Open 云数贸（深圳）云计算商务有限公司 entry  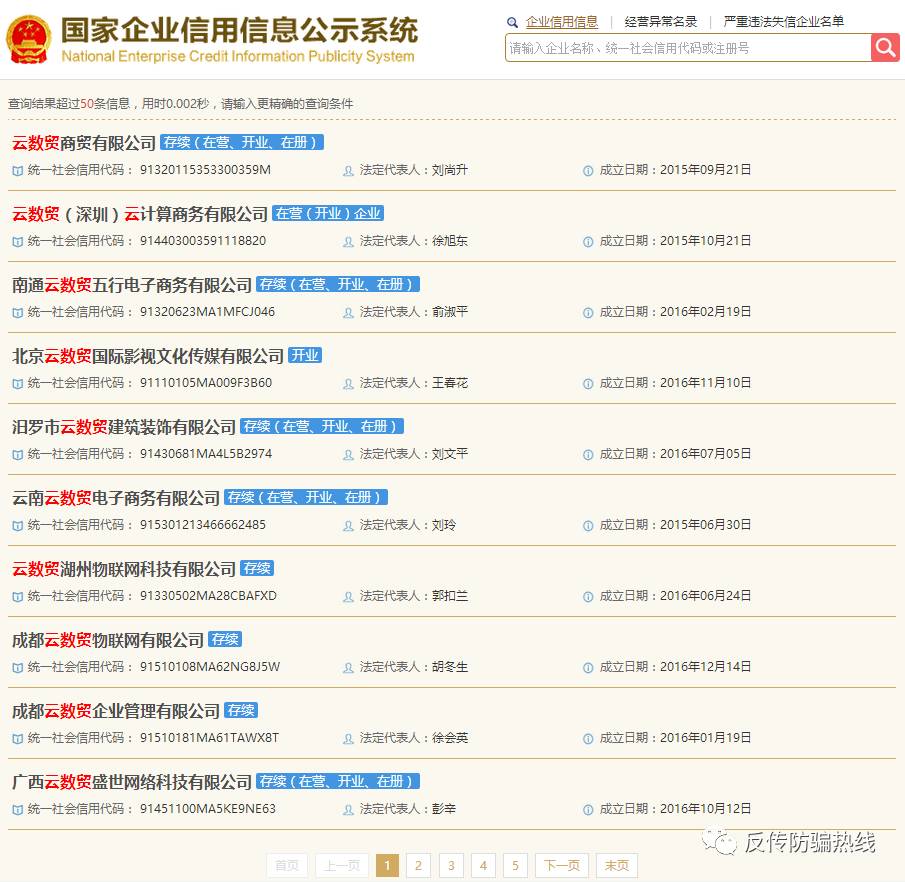(140, 214)
